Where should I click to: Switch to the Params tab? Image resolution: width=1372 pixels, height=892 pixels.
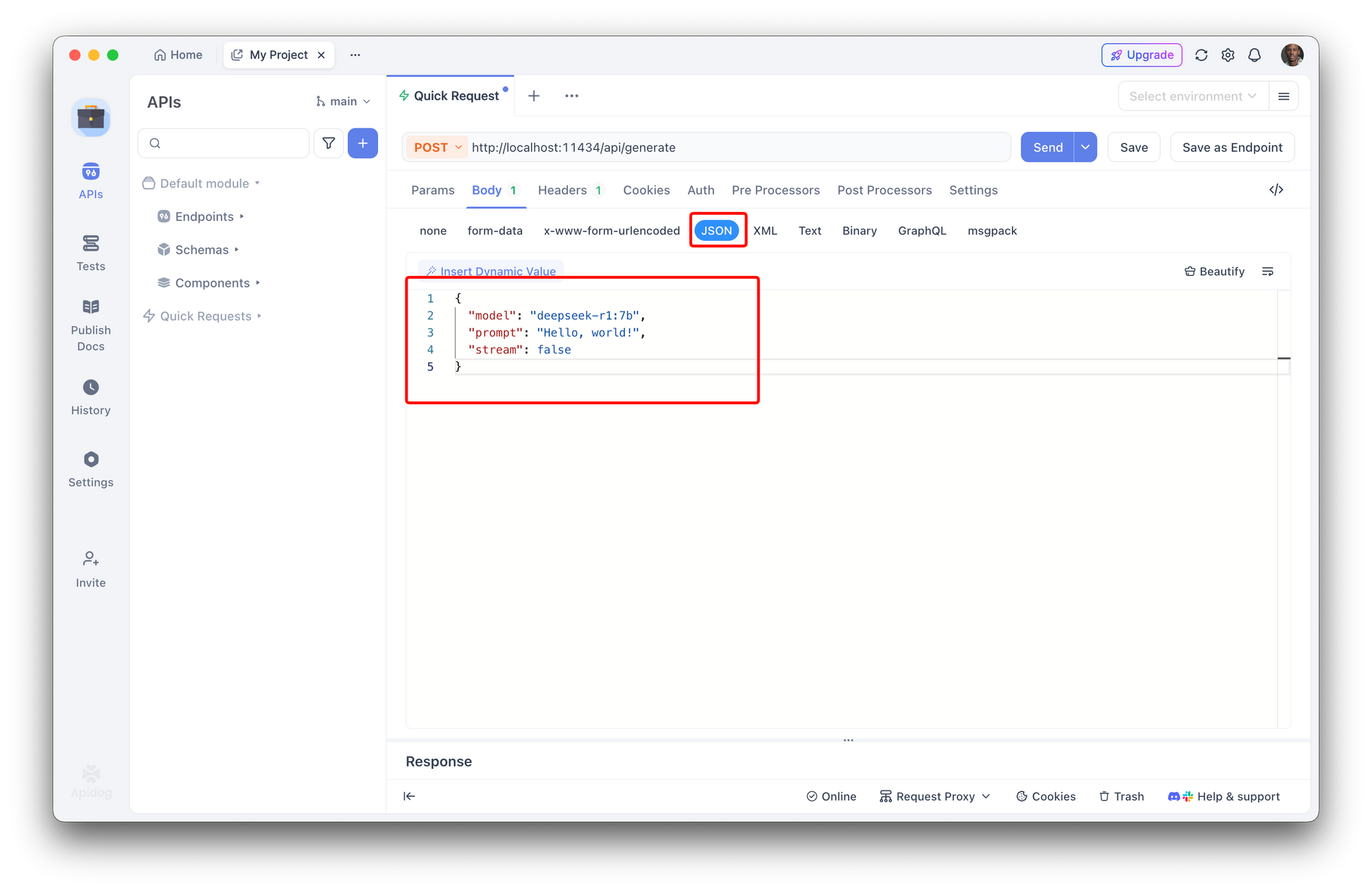433,190
